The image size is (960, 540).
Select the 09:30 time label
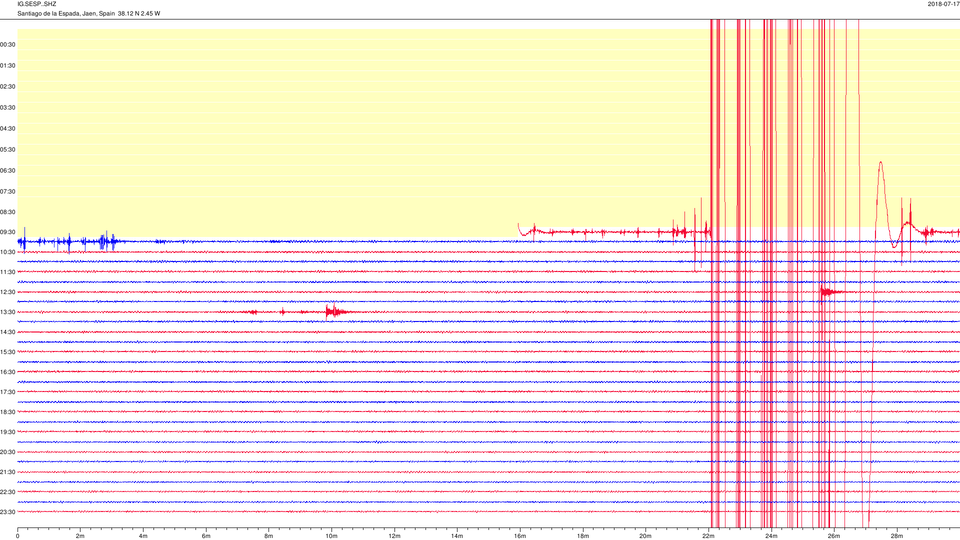(8, 233)
